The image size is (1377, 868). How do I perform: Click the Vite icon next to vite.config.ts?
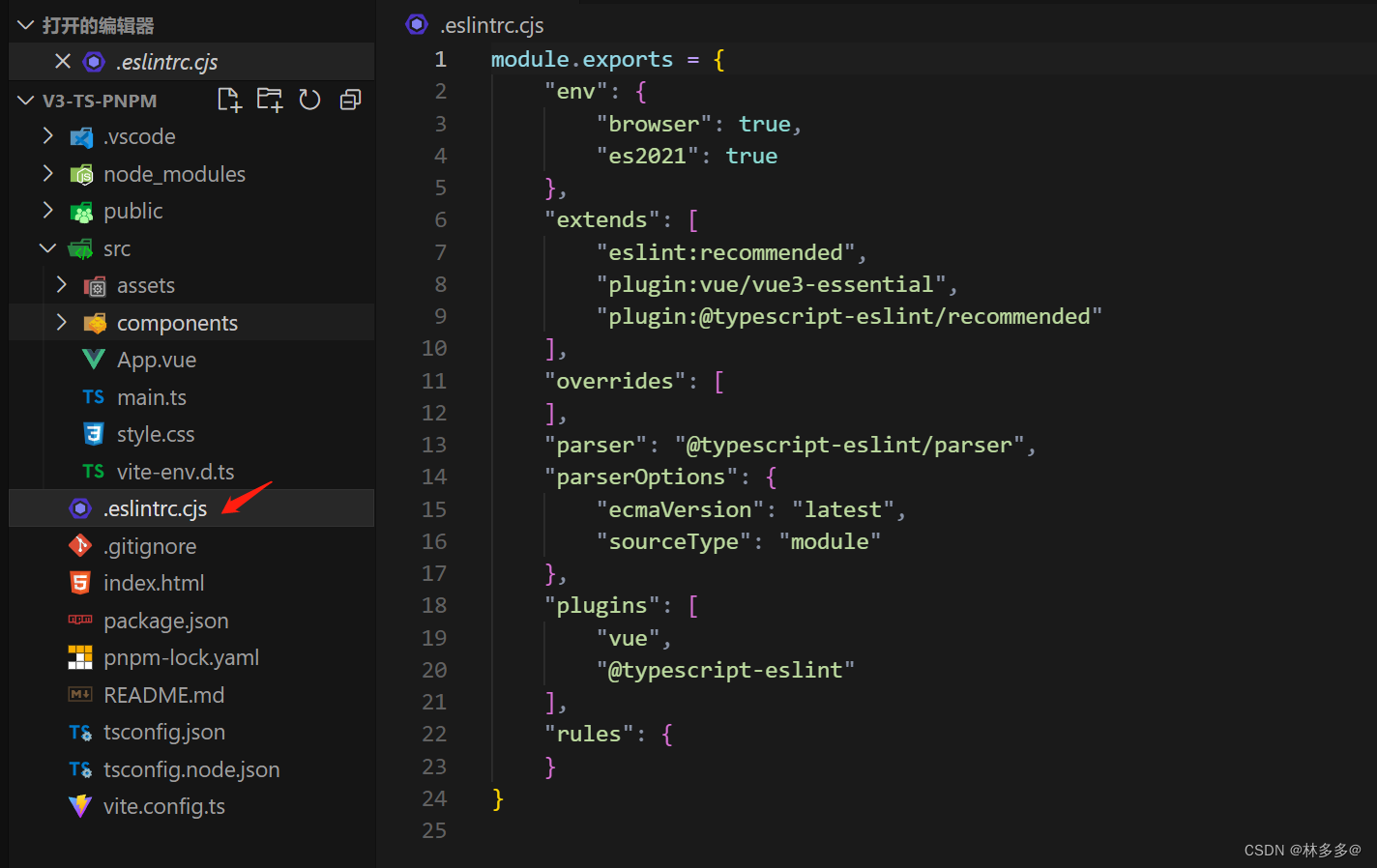point(80,806)
